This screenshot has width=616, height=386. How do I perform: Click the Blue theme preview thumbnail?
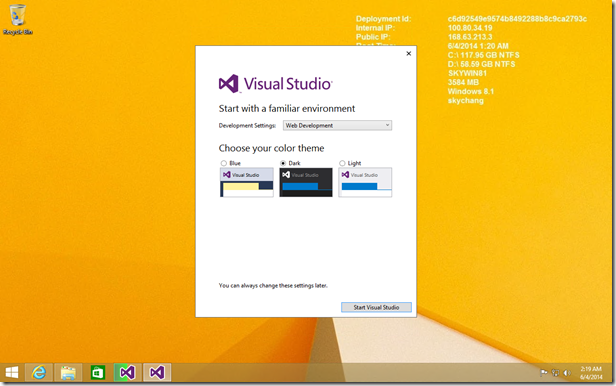click(x=247, y=182)
